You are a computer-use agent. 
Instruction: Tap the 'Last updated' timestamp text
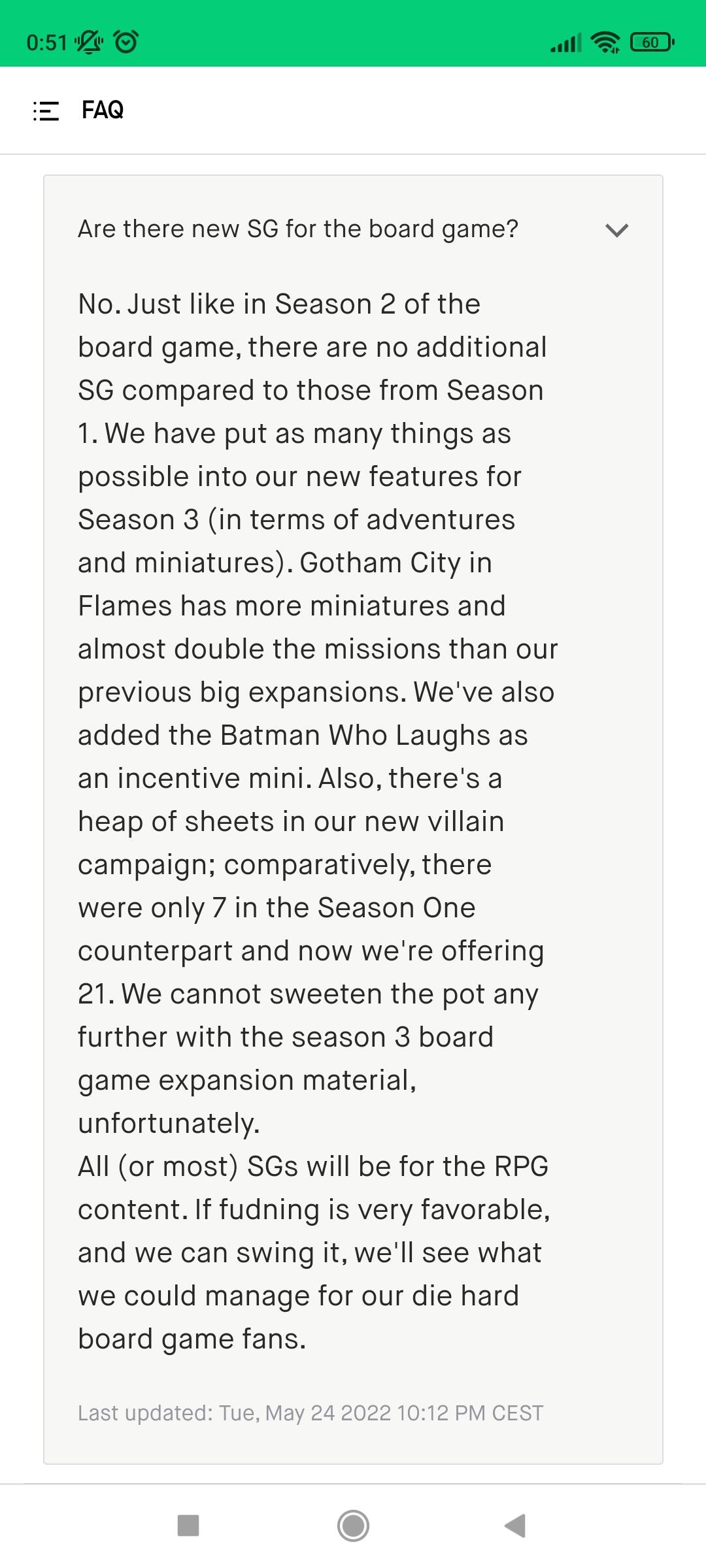tap(311, 1413)
